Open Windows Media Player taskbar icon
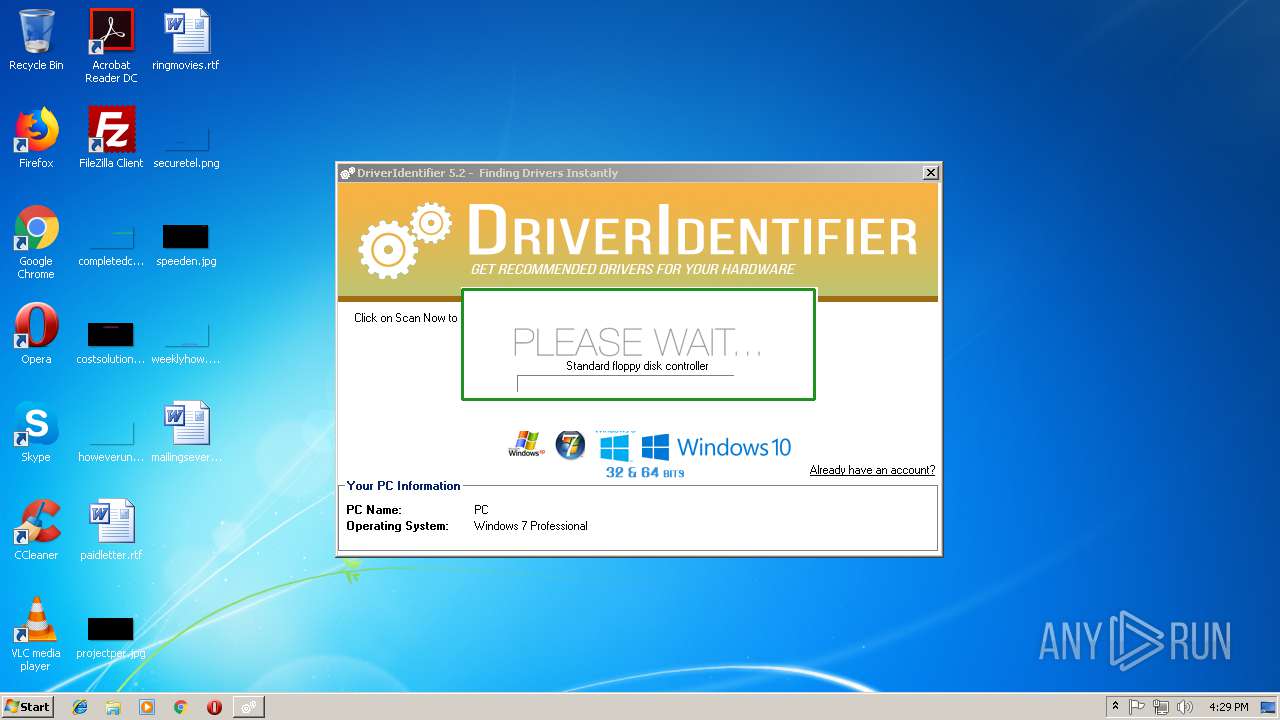1280x720 pixels. [x=147, y=707]
